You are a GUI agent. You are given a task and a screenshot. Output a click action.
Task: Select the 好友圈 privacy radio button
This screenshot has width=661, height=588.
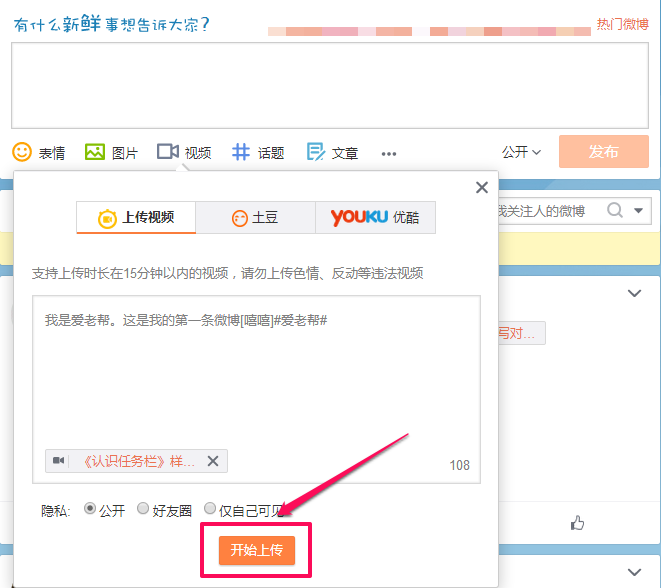(x=143, y=509)
